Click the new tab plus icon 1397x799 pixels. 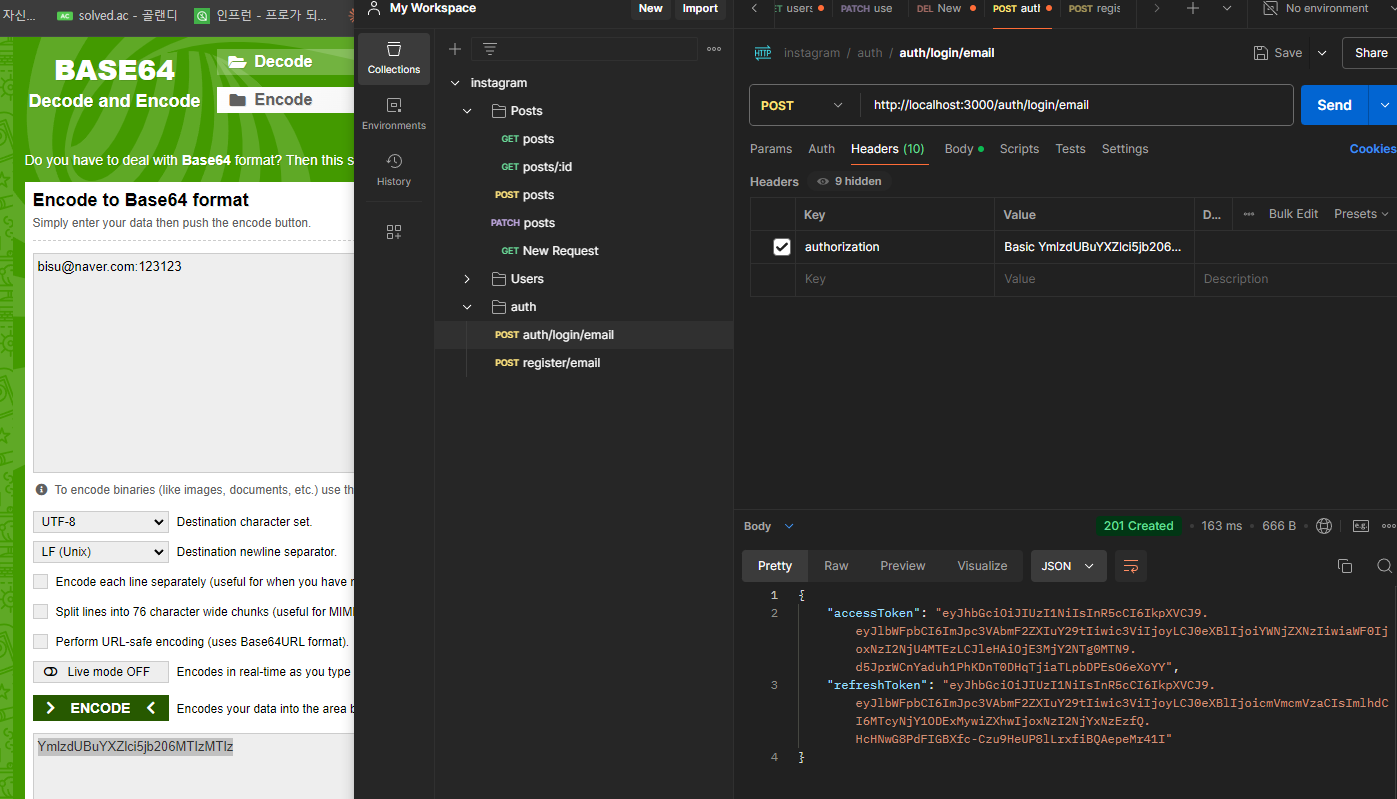(x=1192, y=8)
